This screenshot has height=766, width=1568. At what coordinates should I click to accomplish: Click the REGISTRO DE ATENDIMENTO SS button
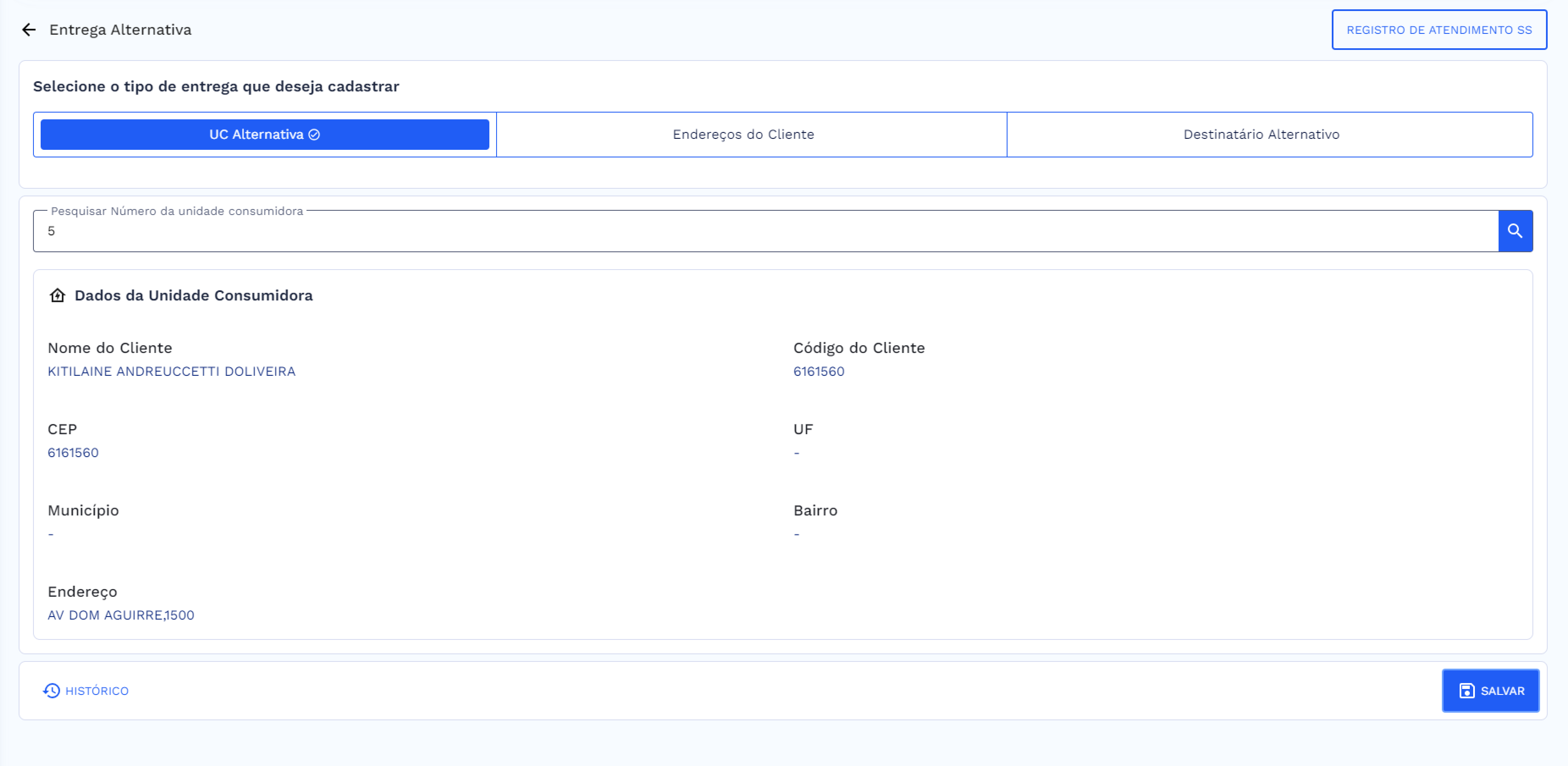pos(1439,29)
